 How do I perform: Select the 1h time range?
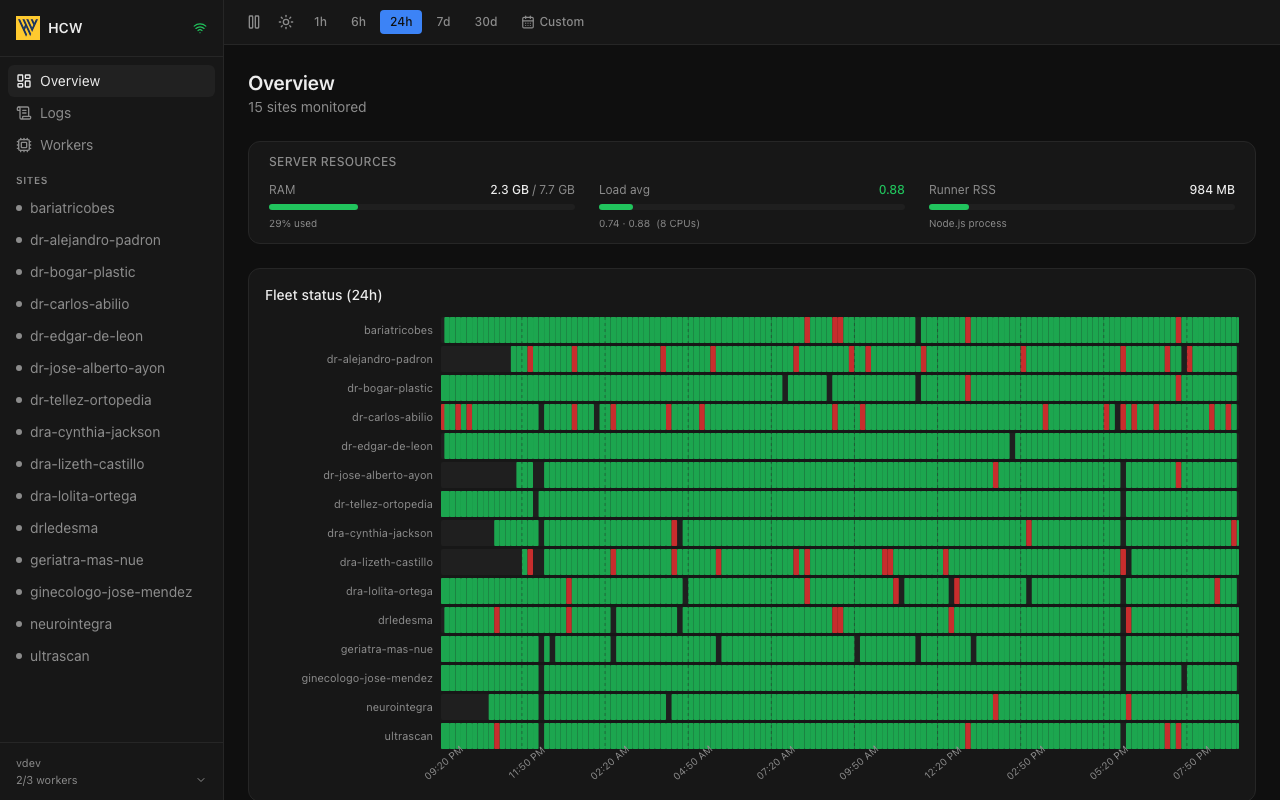pyautogui.click(x=320, y=22)
